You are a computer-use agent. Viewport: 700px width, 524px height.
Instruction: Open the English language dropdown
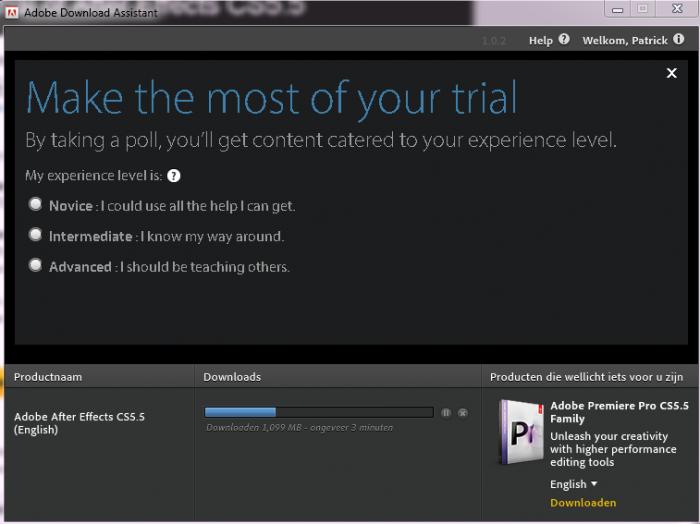574,484
